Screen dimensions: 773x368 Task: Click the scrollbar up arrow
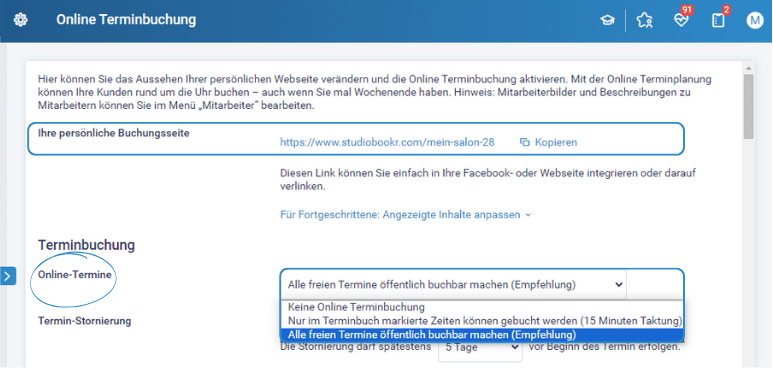coord(748,68)
